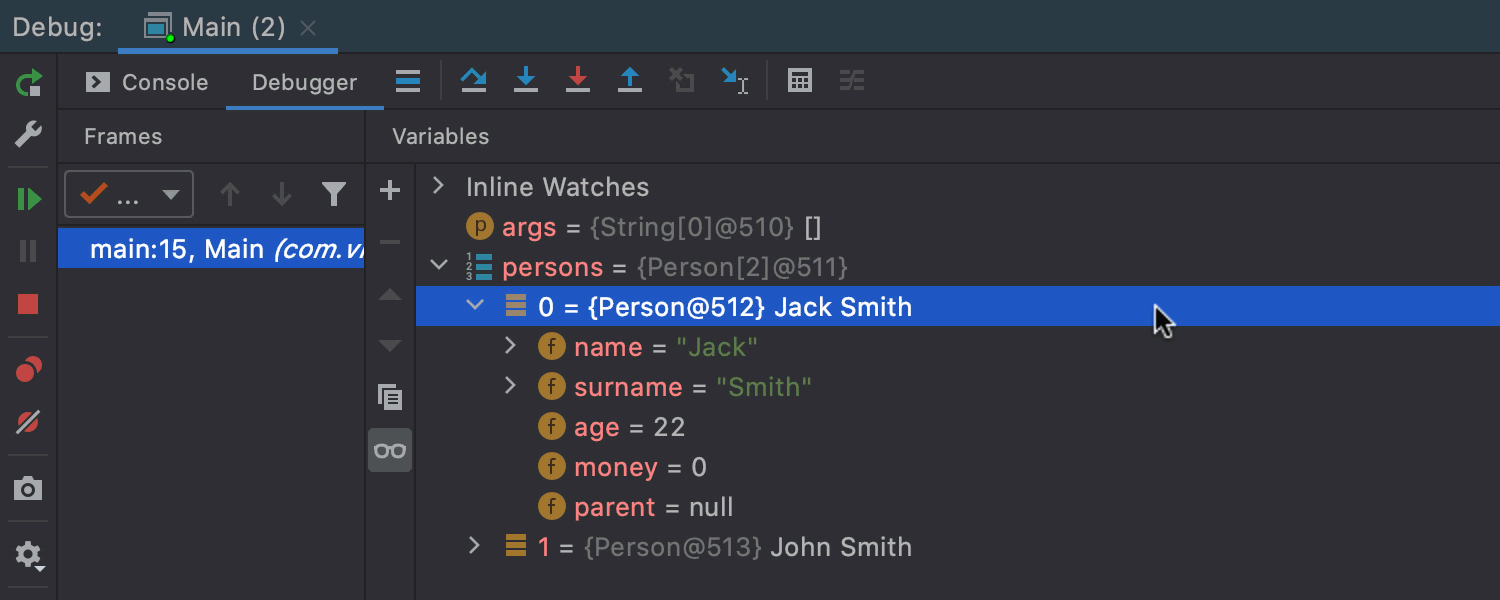This screenshot has height=600, width=1500.
Task: Select the age = 22 field
Action: pos(957,427)
